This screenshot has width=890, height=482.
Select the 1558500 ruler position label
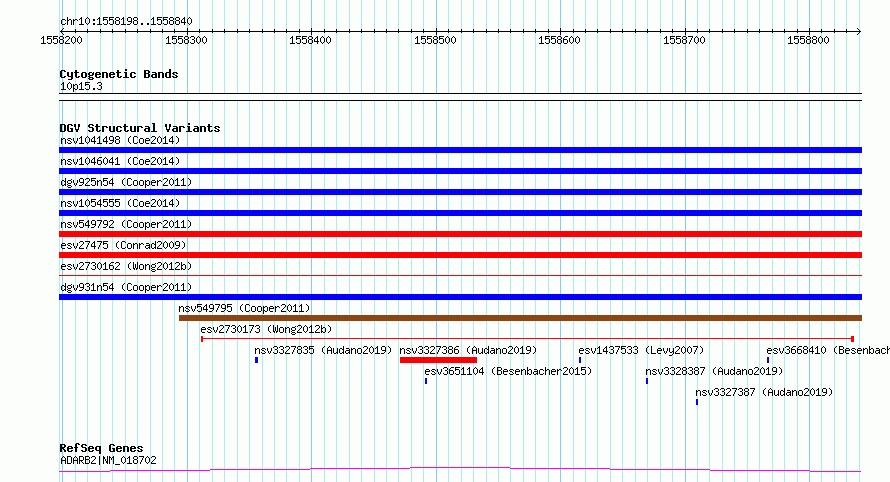tap(435, 40)
